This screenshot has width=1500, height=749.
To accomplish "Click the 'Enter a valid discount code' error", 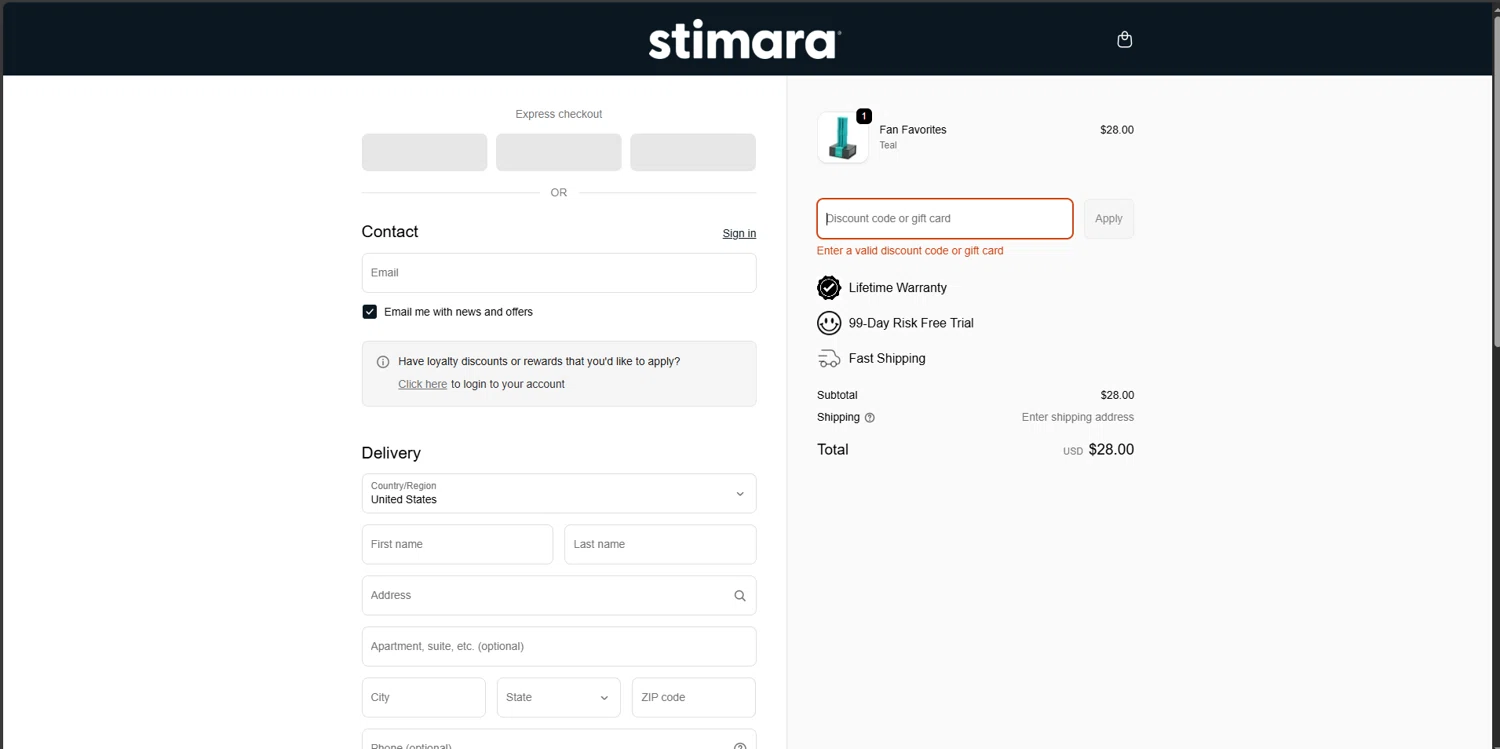I will tap(910, 251).
